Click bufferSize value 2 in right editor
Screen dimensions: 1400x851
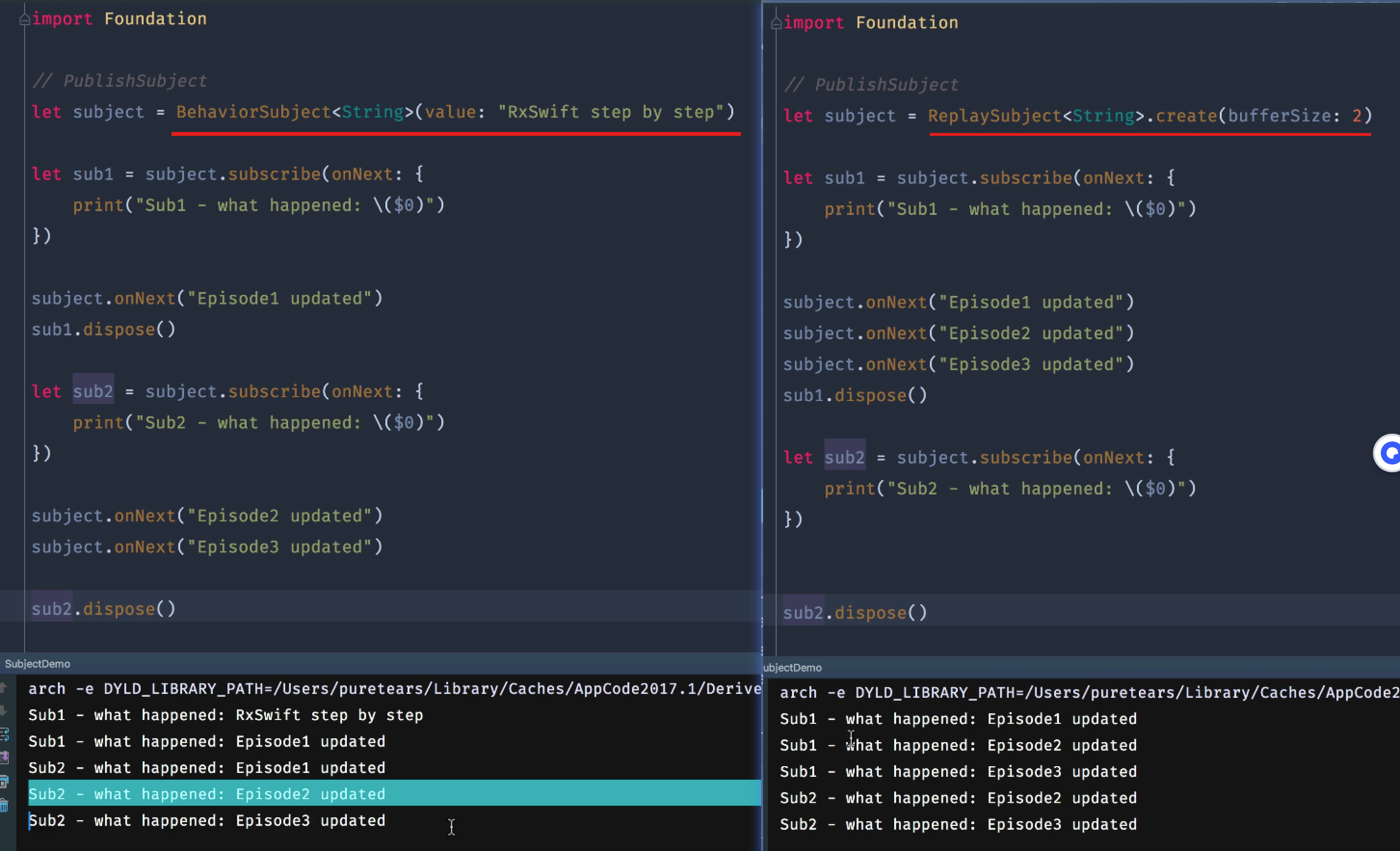click(x=1357, y=116)
